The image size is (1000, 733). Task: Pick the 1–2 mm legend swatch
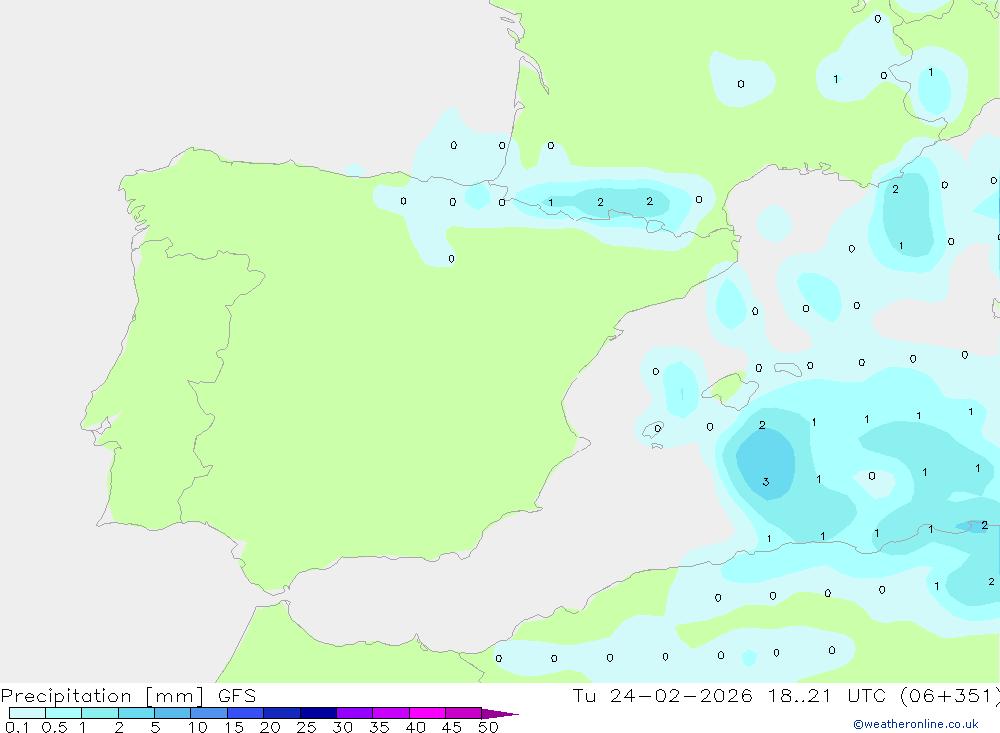[100, 713]
